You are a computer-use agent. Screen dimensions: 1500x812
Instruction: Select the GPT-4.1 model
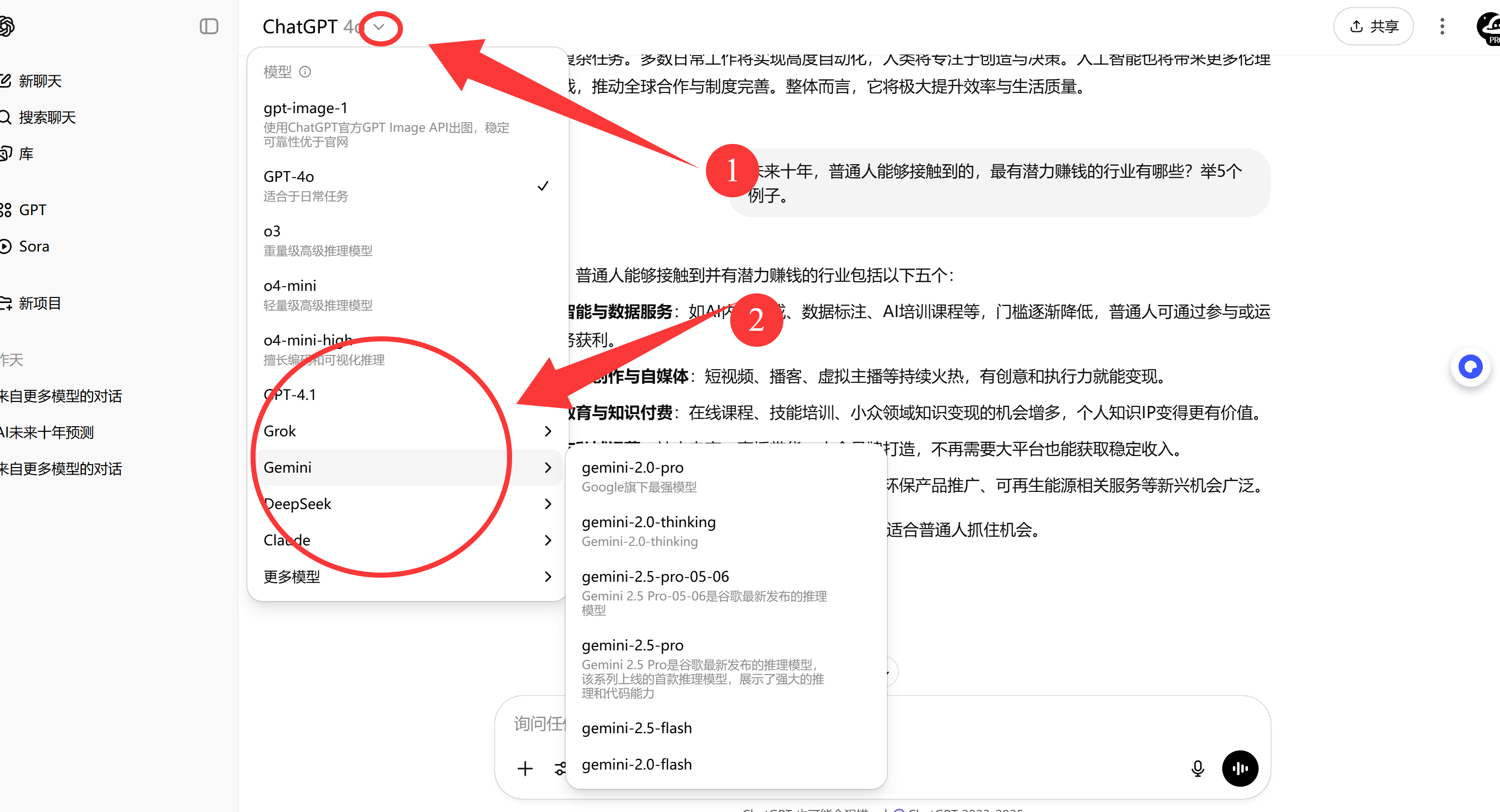[x=407, y=395]
